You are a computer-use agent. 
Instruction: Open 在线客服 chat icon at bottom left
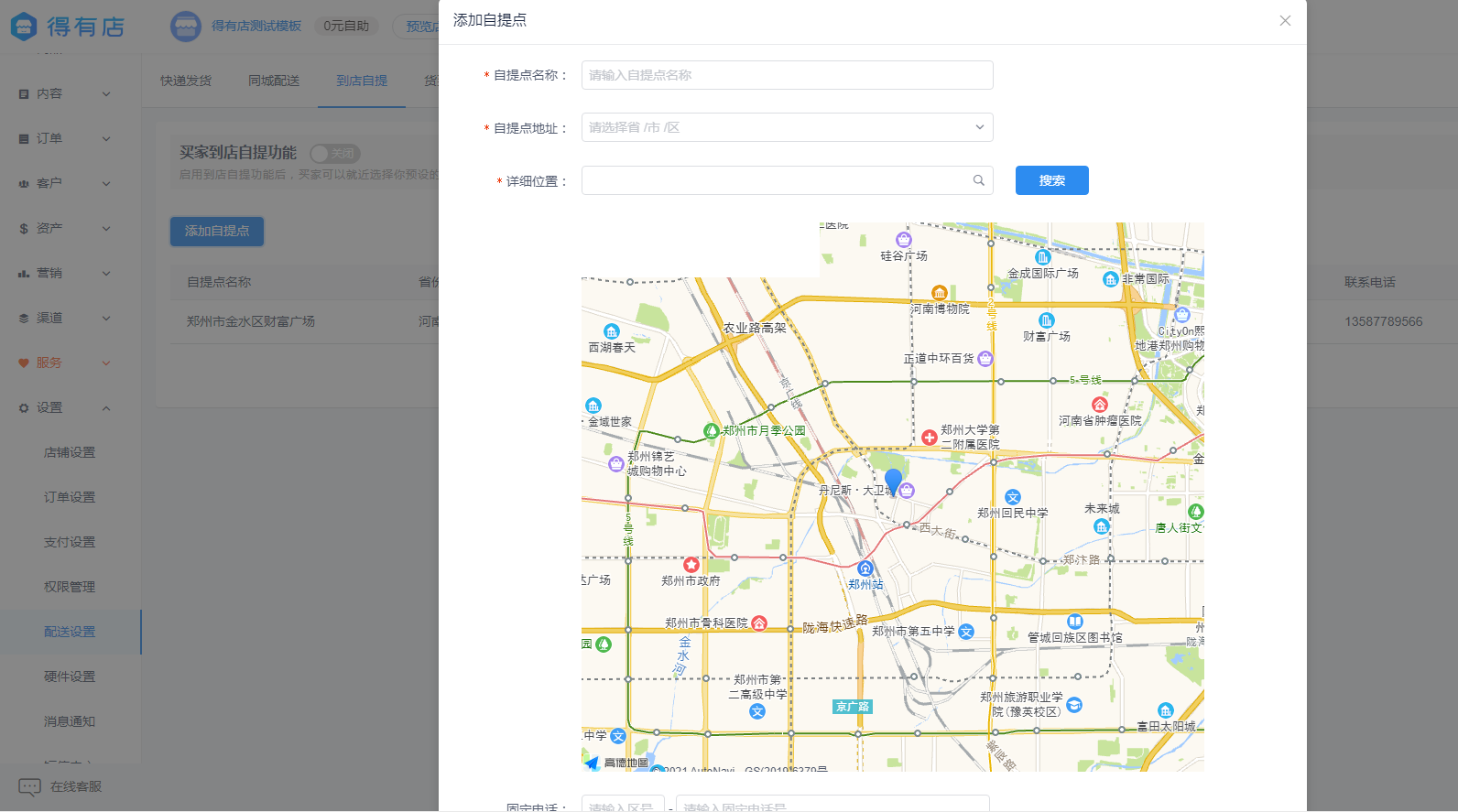click(x=29, y=786)
